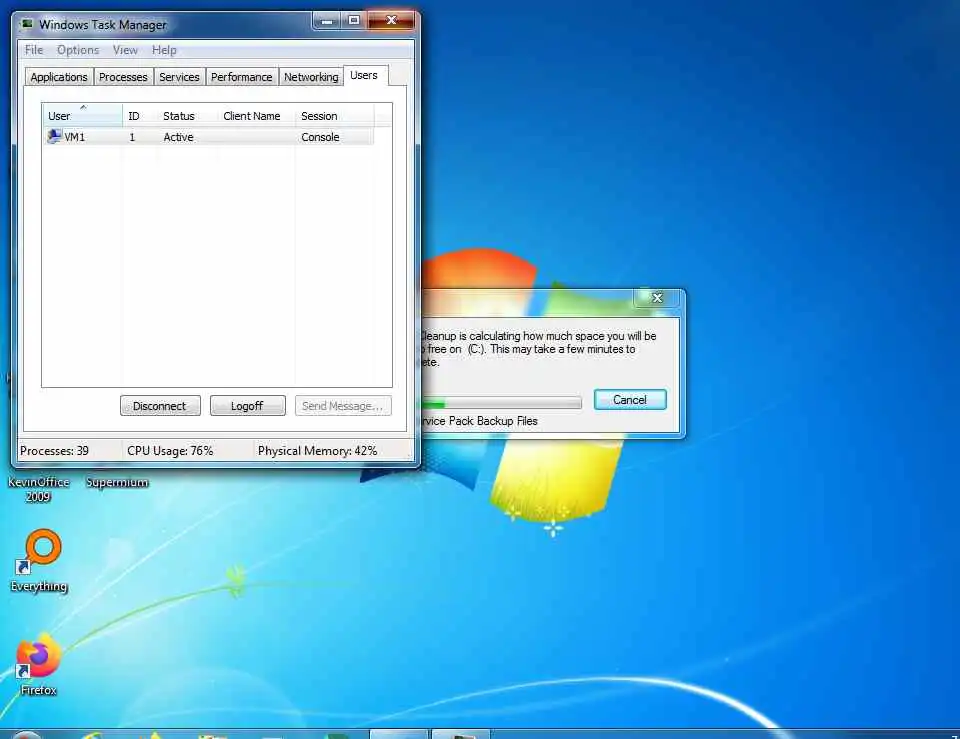Click the Active status cell for VM1

click(178, 137)
